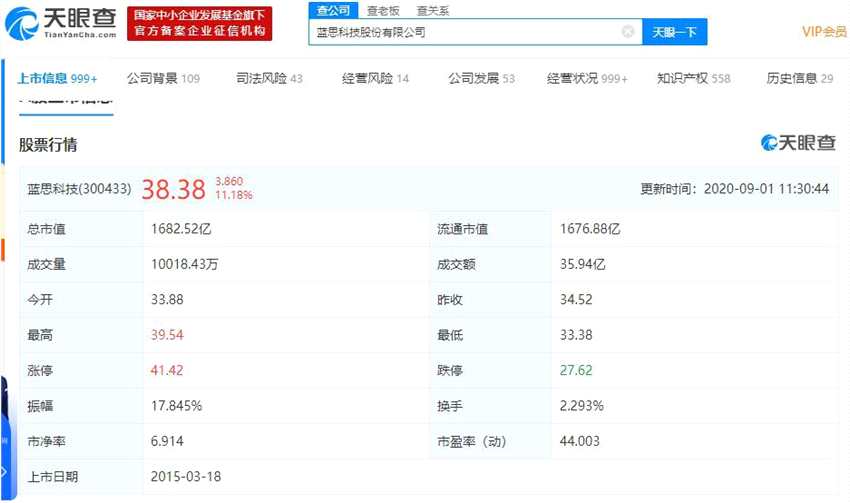Click the opening price 33.88

click(x=167, y=299)
